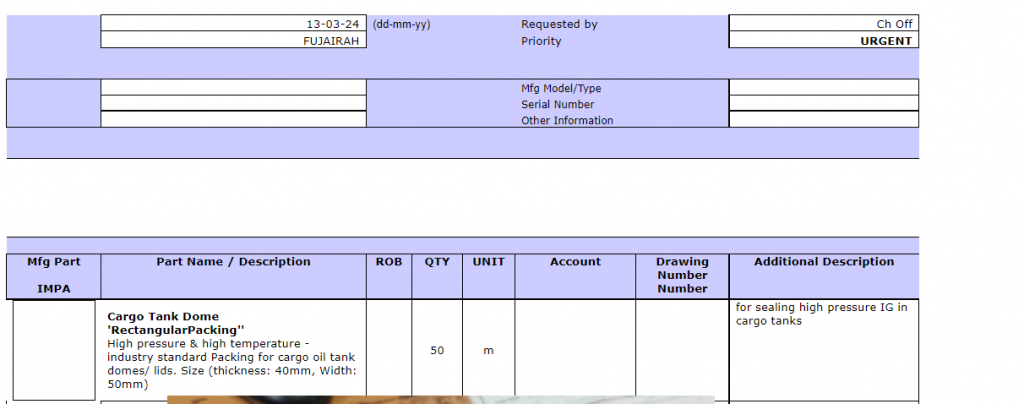This screenshot has height=404, width=1024.
Task: Click the Additional Description column header
Action: [x=823, y=262]
